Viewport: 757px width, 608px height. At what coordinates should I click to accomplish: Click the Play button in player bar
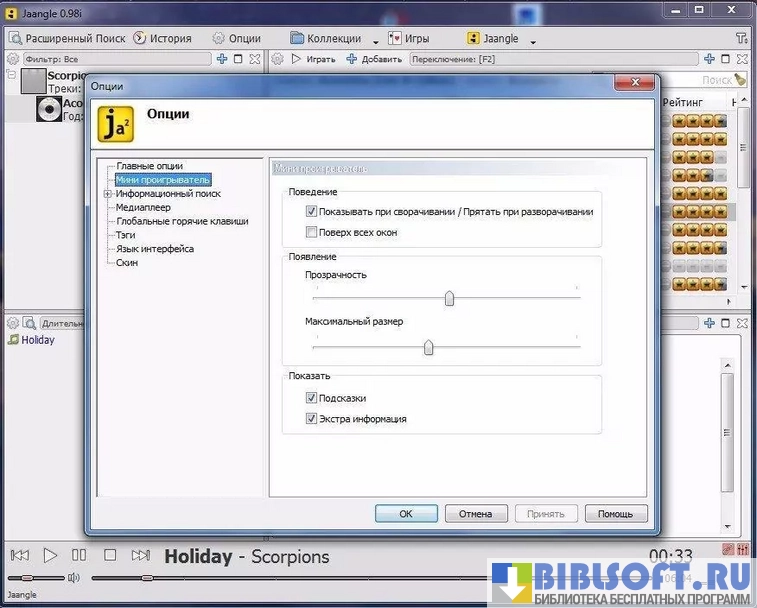[50, 555]
